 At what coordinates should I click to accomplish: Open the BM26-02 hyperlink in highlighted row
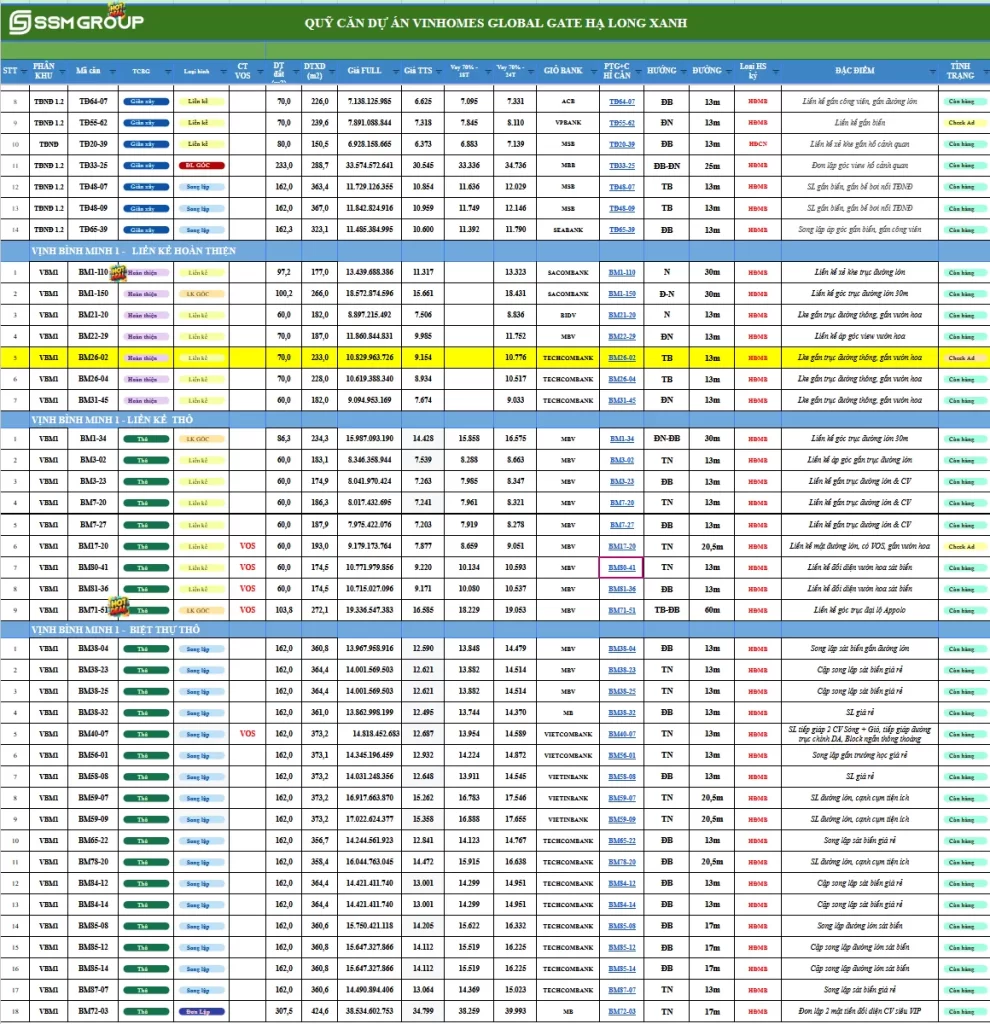(x=622, y=358)
